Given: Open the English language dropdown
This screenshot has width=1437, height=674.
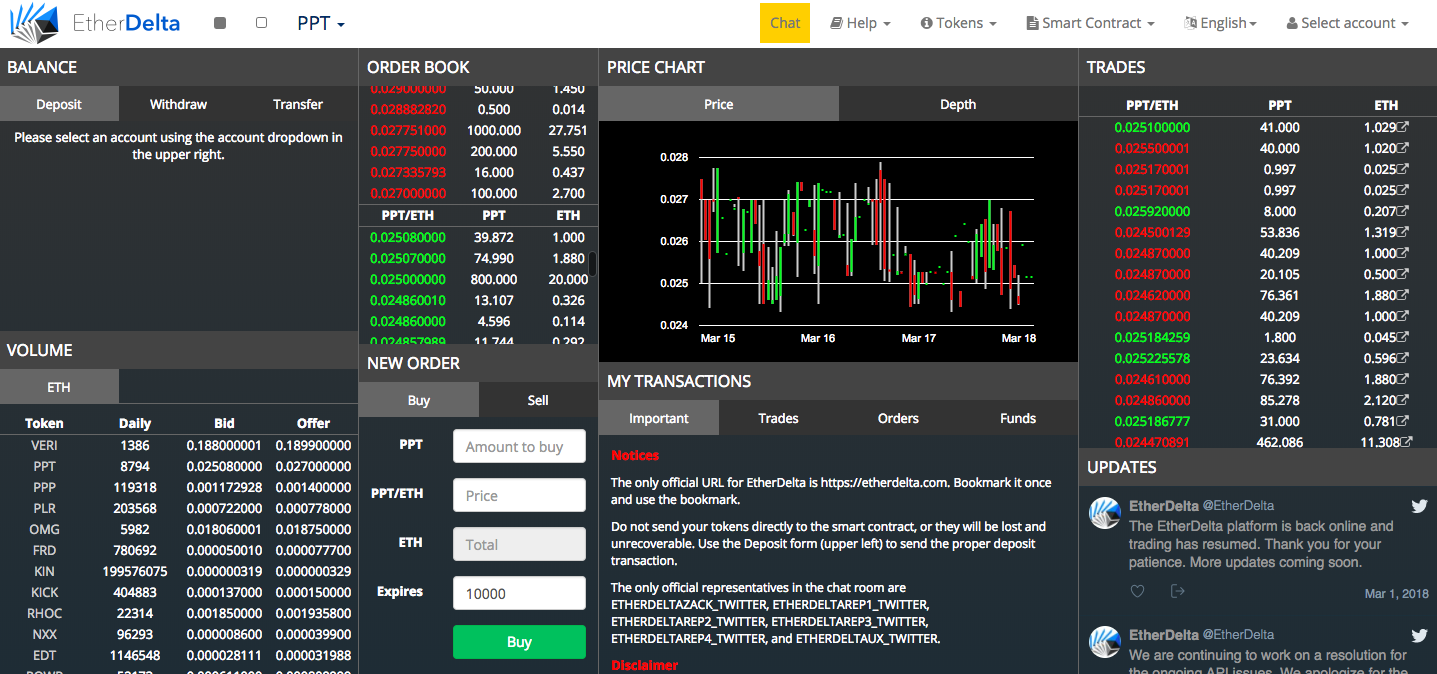Looking at the screenshot, I should pyautogui.click(x=1220, y=23).
